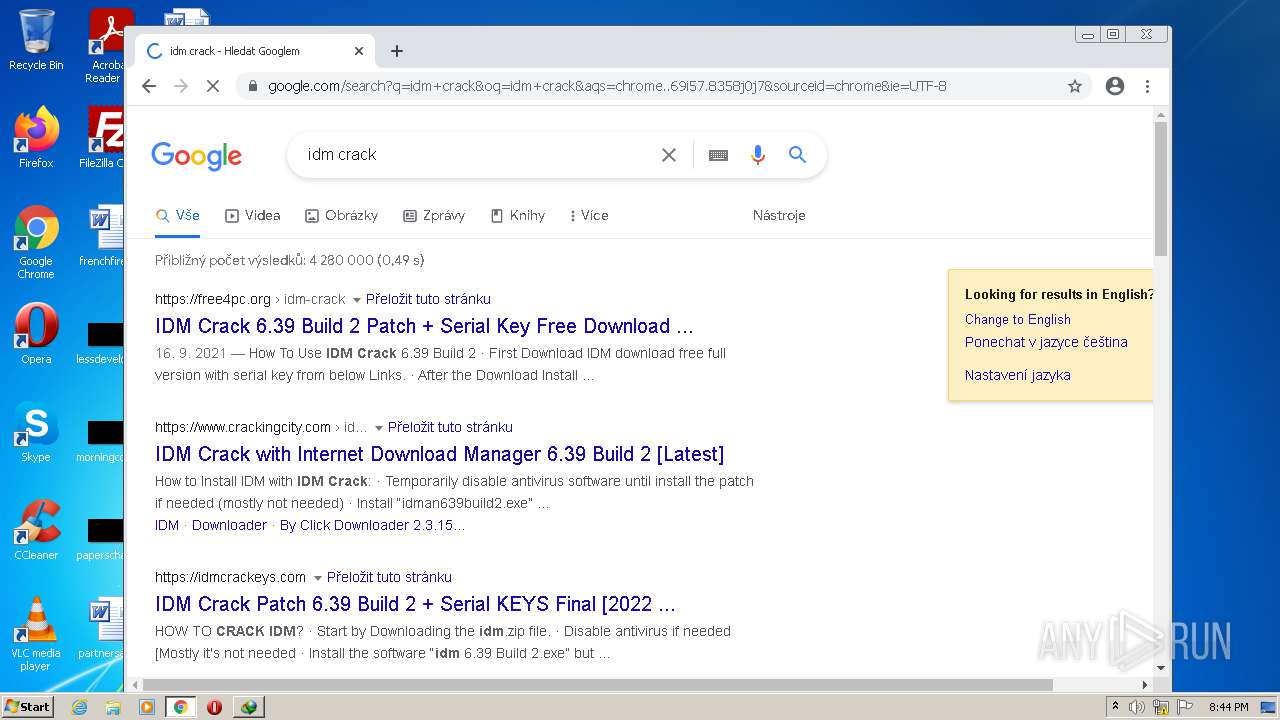
Task: Submit search with the magnifier icon
Action: click(x=797, y=155)
